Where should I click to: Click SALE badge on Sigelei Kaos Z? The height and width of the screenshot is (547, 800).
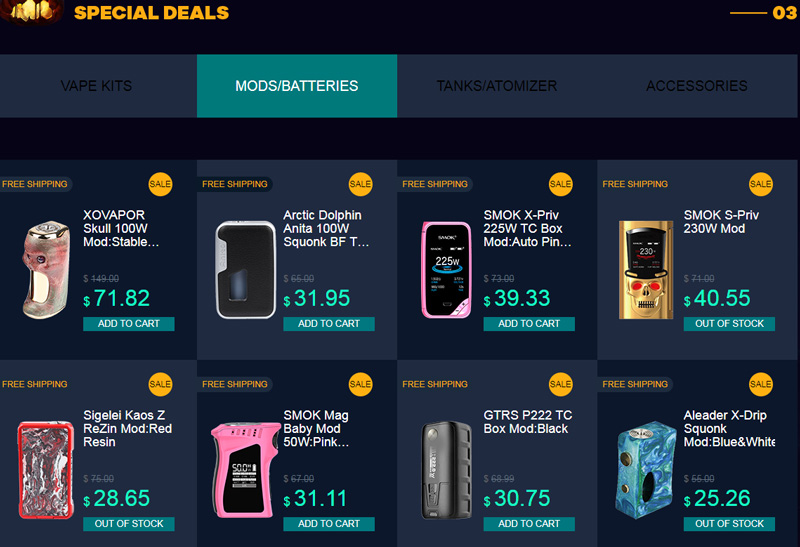160,384
